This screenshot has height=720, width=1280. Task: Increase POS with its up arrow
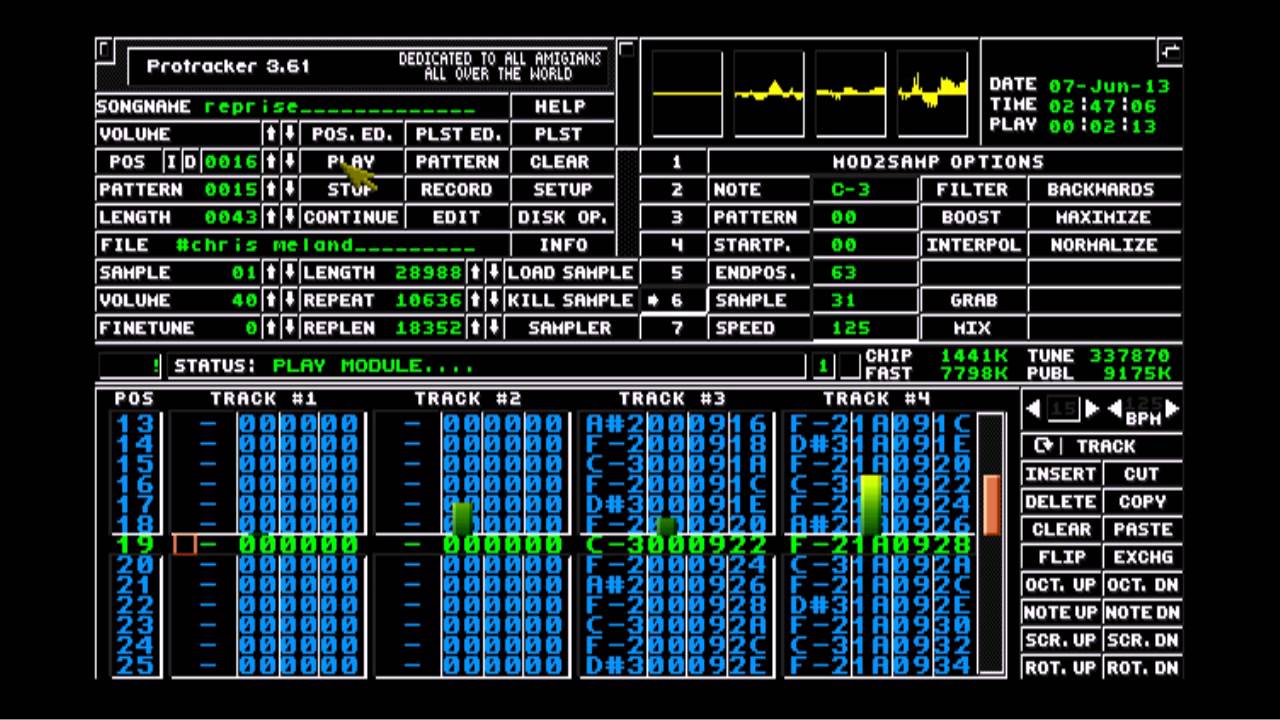click(x=270, y=162)
